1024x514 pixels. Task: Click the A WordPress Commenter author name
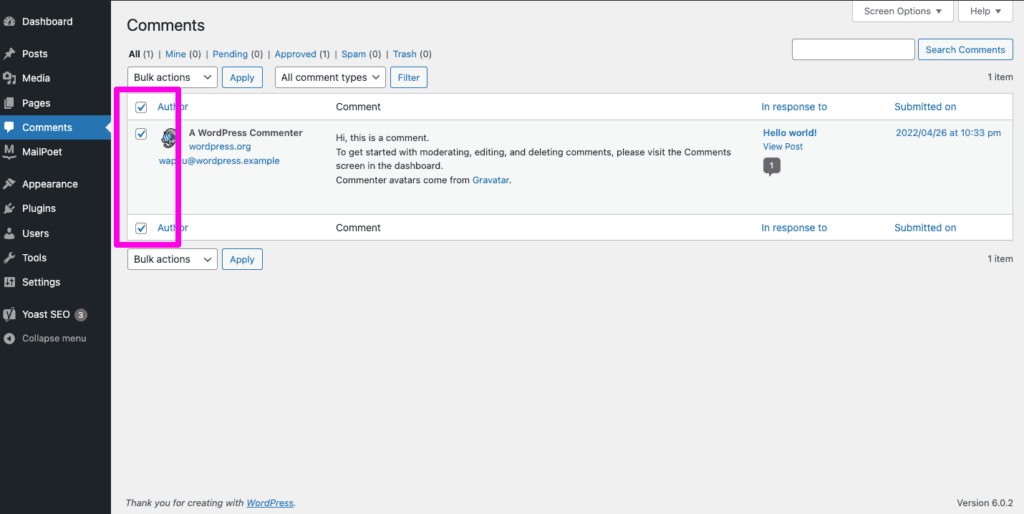point(246,133)
